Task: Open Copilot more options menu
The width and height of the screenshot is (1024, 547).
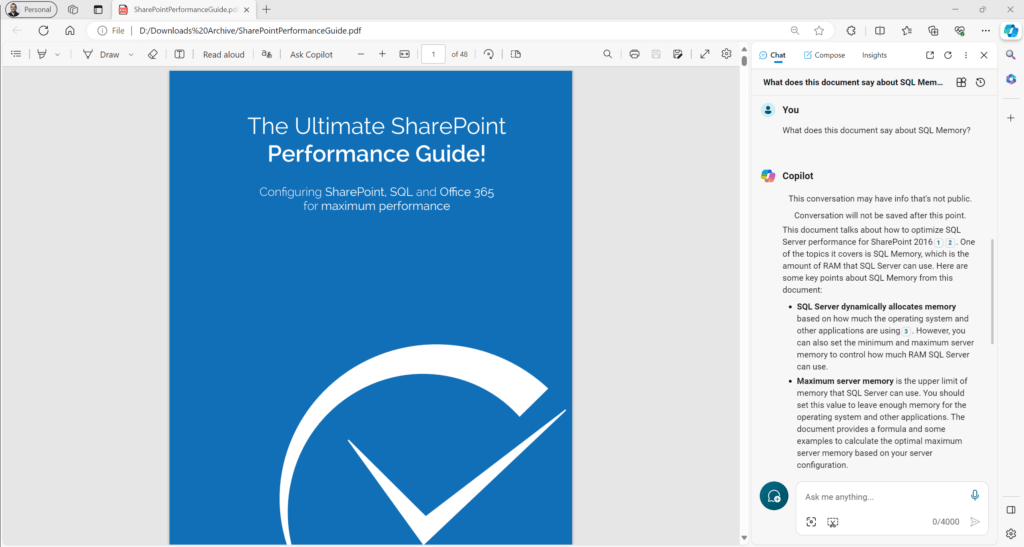Action: pos(966,55)
